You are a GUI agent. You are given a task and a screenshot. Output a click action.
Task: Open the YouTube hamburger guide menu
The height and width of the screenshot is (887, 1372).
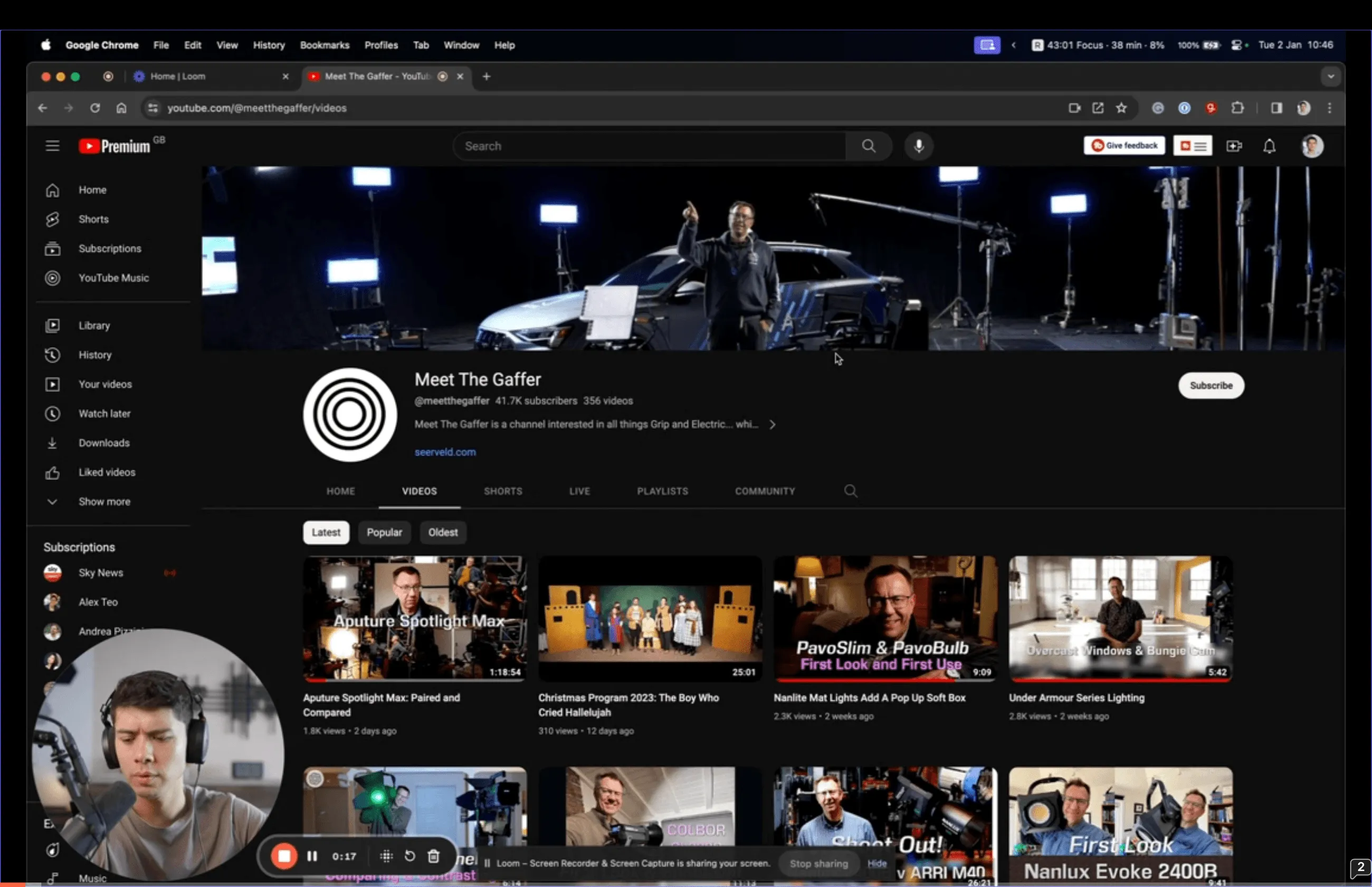(52, 146)
